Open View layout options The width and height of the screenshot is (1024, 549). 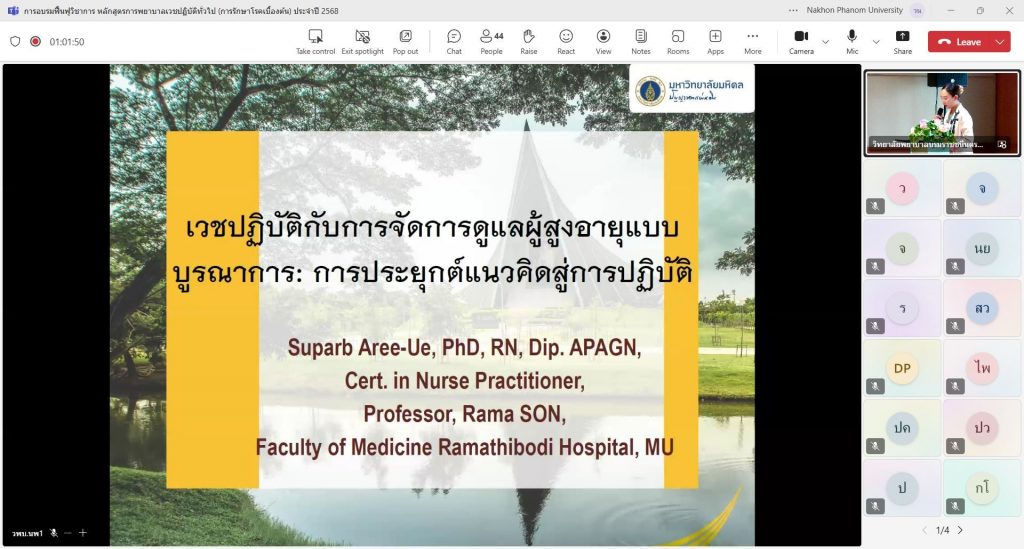603,42
